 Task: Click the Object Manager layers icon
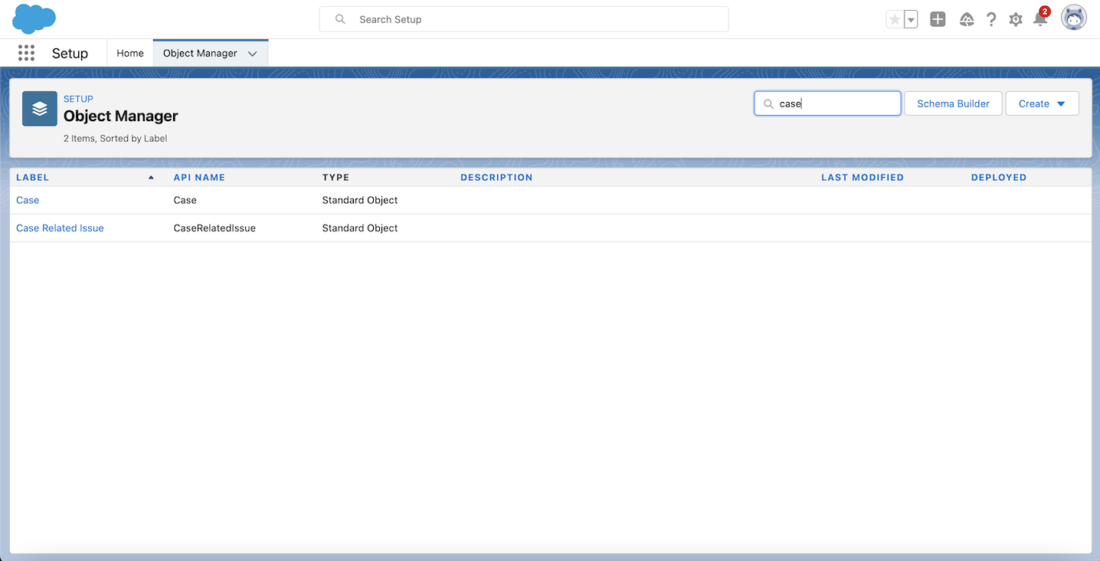click(40, 109)
